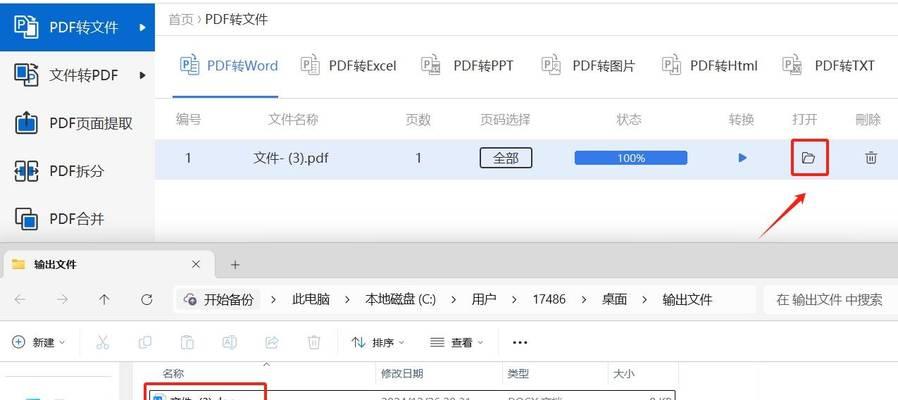Go to 首页 in the breadcrumb
Image resolution: width=898 pixels, height=400 pixels.
(180, 20)
